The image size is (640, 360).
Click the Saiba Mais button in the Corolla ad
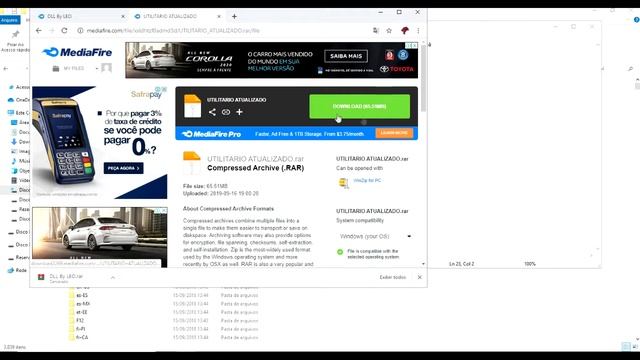pos(346,56)
